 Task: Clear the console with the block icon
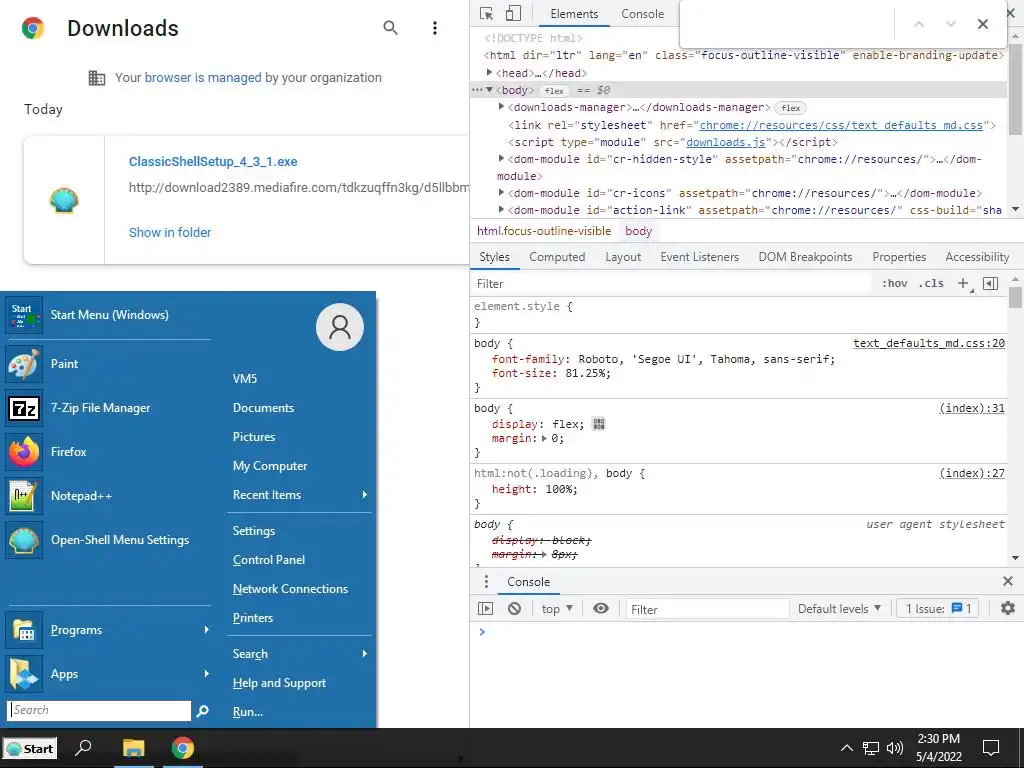515,609
